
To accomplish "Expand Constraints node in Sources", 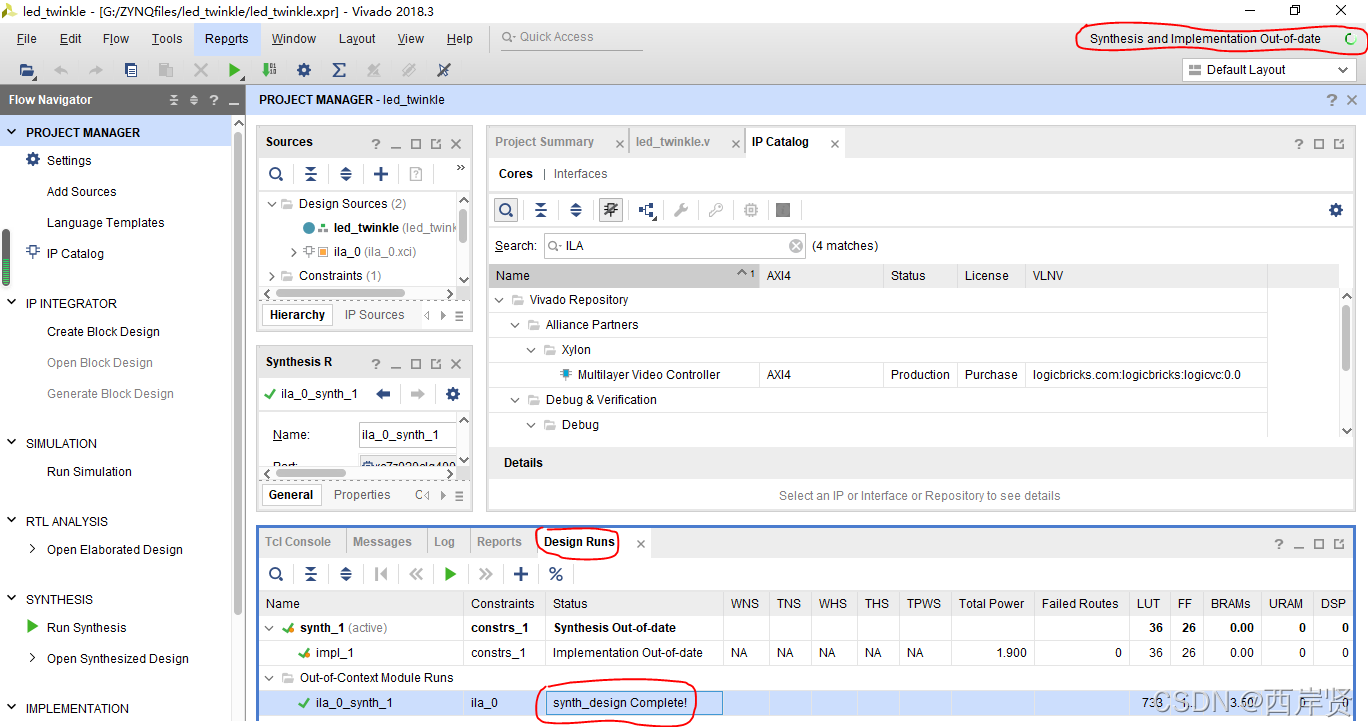I will pos(273,276).
